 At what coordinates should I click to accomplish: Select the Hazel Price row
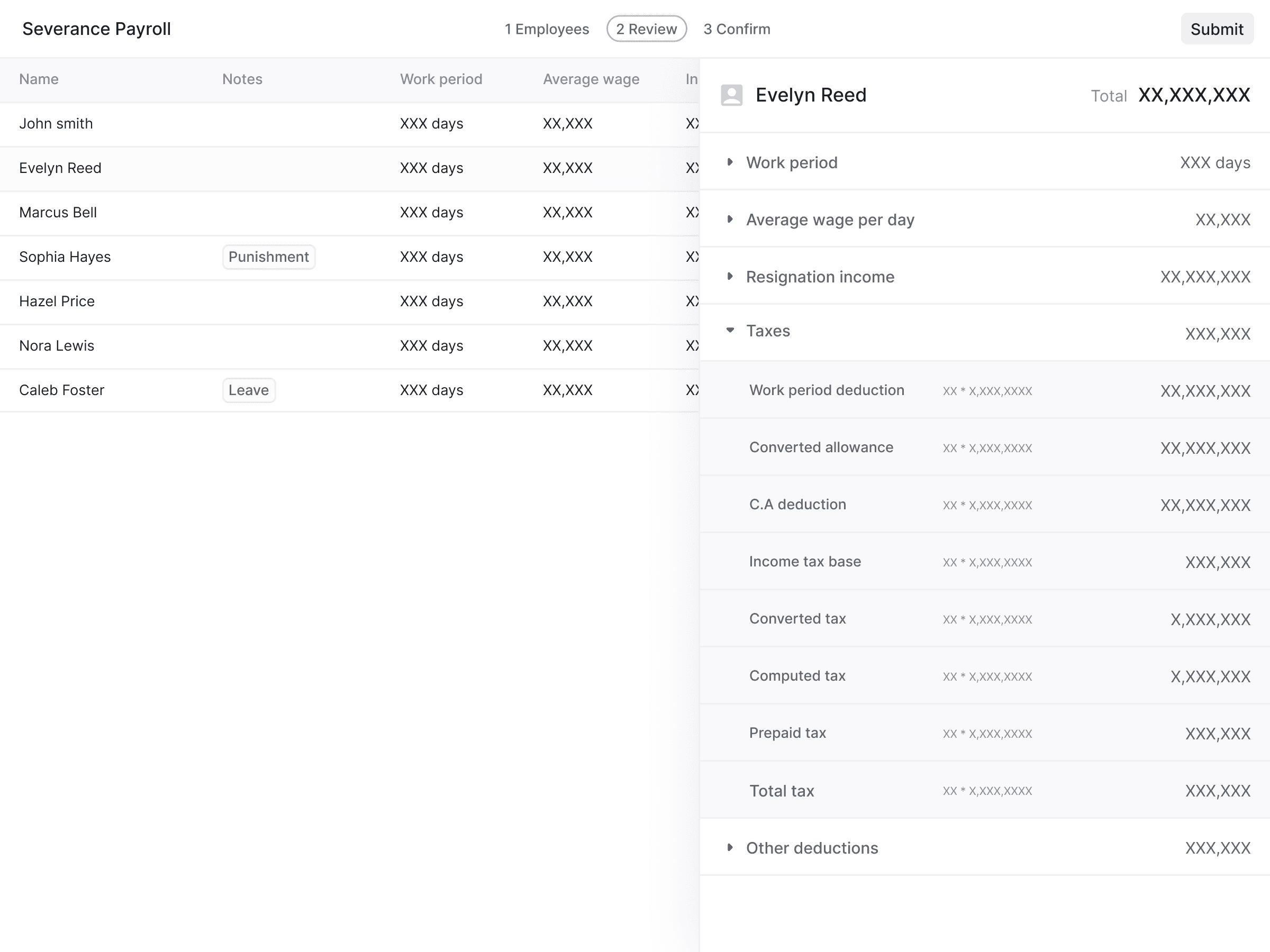pyautogui.click(x=349, y=301)
